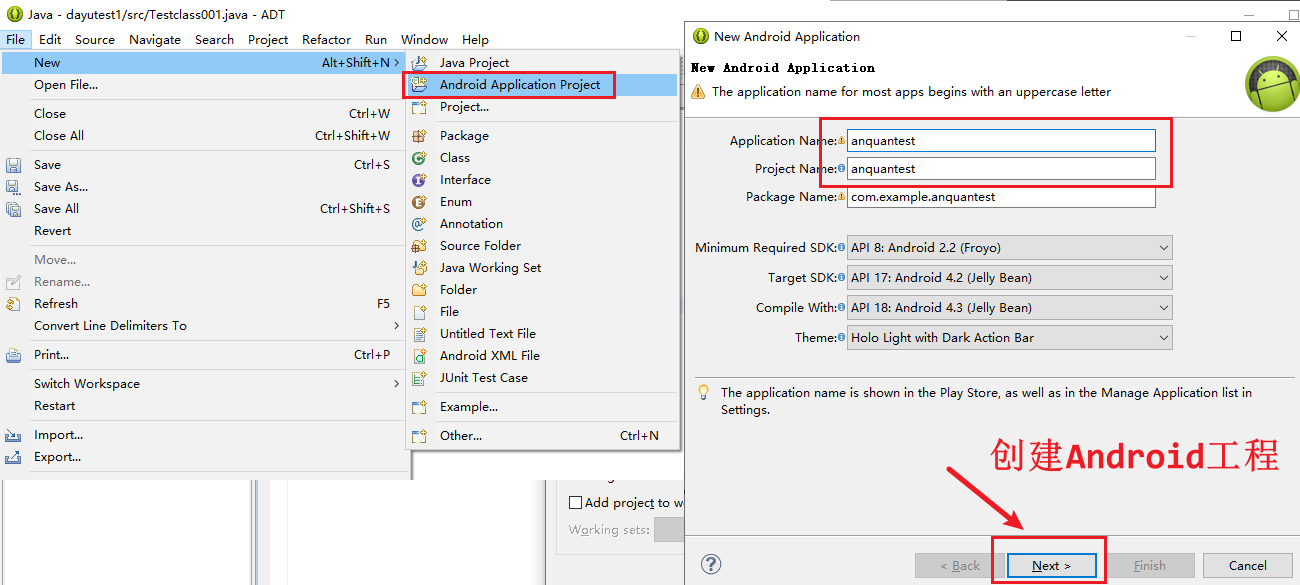Choose Revert from File menu
The image size is (1300, 585).
pyautogui.click(x=203, y=231)
